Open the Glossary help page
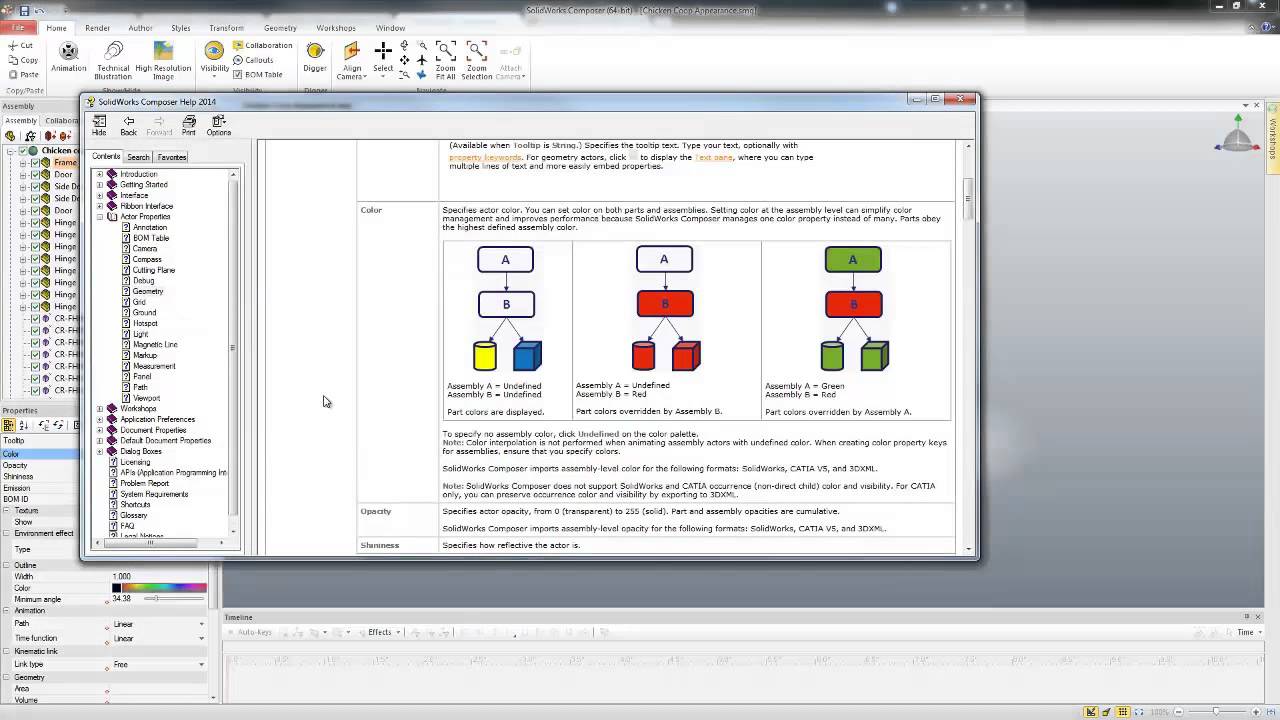This screenshot has height=720, width=1280. [134, 515]
